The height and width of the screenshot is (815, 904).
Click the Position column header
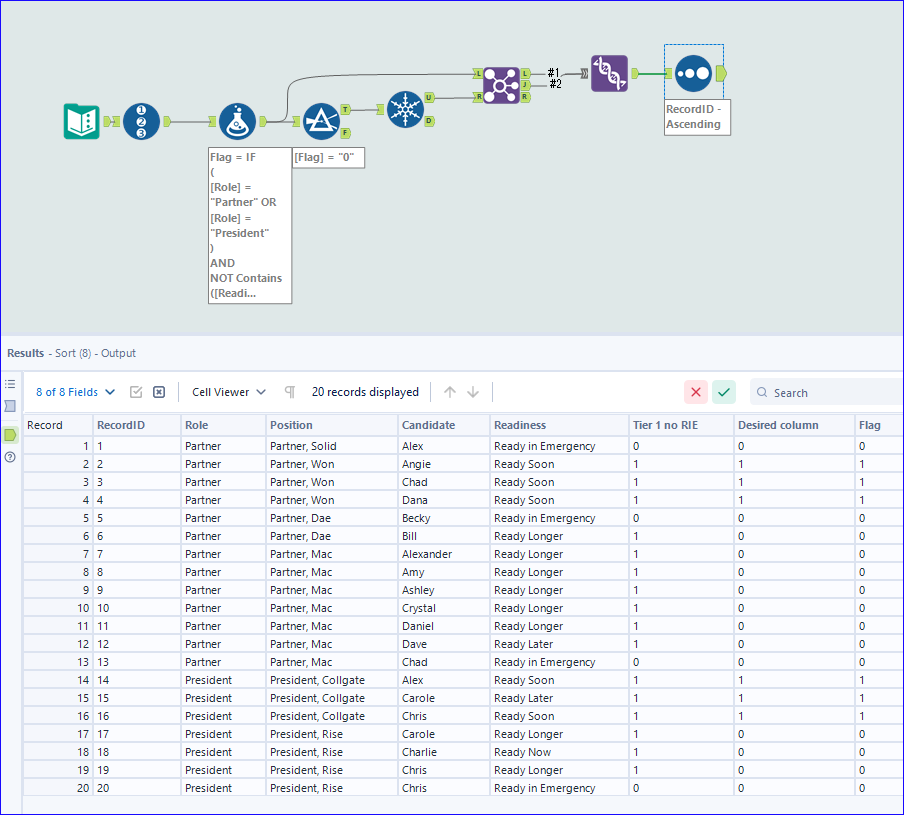pos(332,425)
